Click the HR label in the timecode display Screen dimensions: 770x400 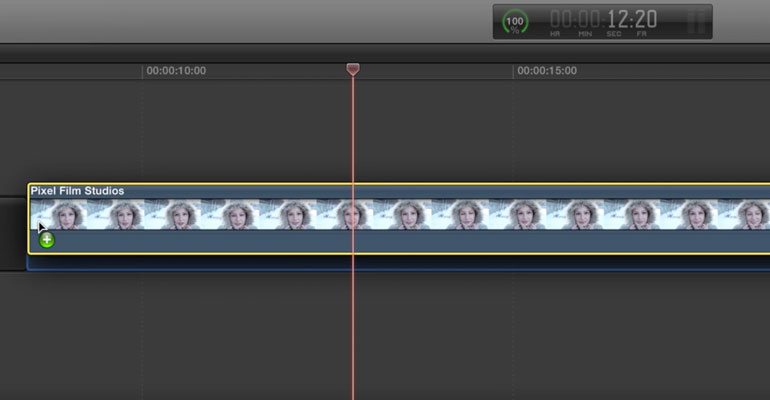555,34
